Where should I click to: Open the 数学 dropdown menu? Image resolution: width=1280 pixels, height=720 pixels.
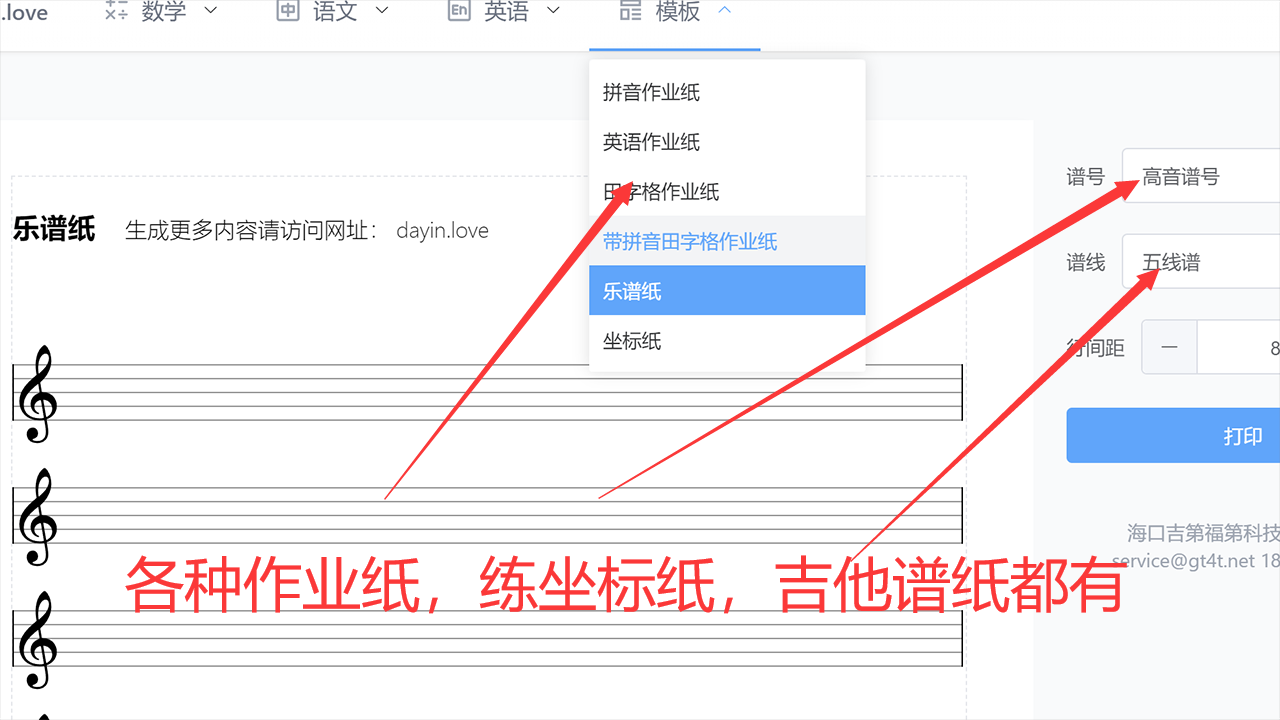coord(211,10)
